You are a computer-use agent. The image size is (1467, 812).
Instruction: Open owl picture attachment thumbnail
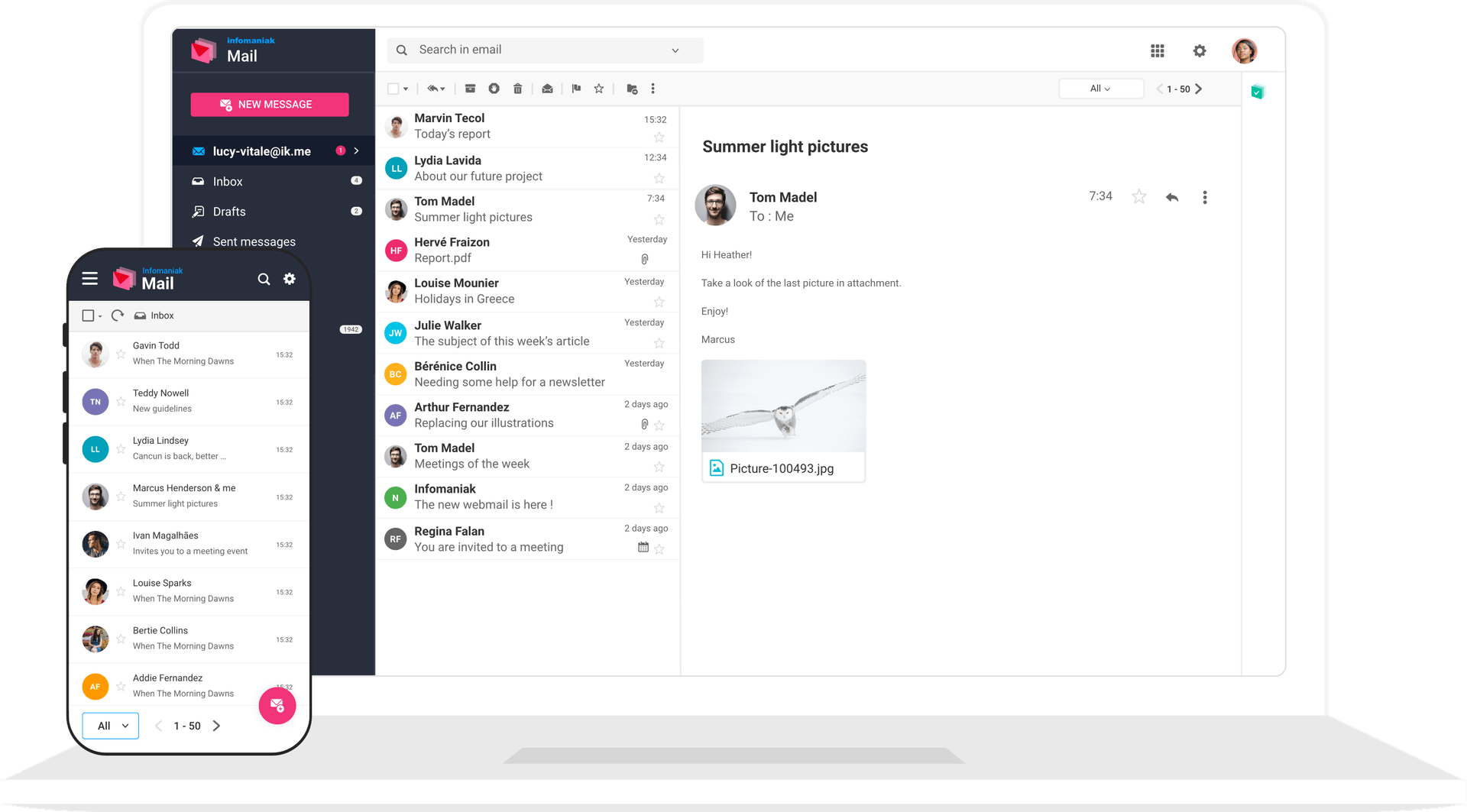pos(783,406)
